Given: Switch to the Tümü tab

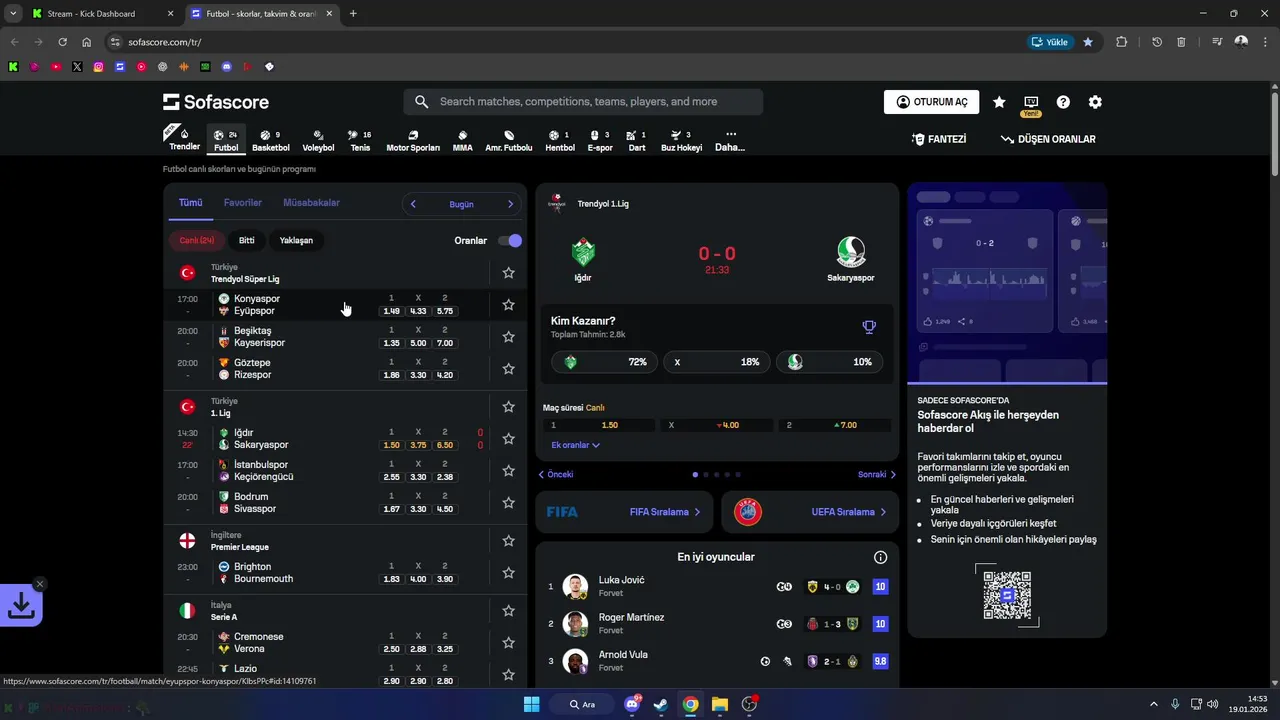Looking at the screenshot, I should (190, 203).
